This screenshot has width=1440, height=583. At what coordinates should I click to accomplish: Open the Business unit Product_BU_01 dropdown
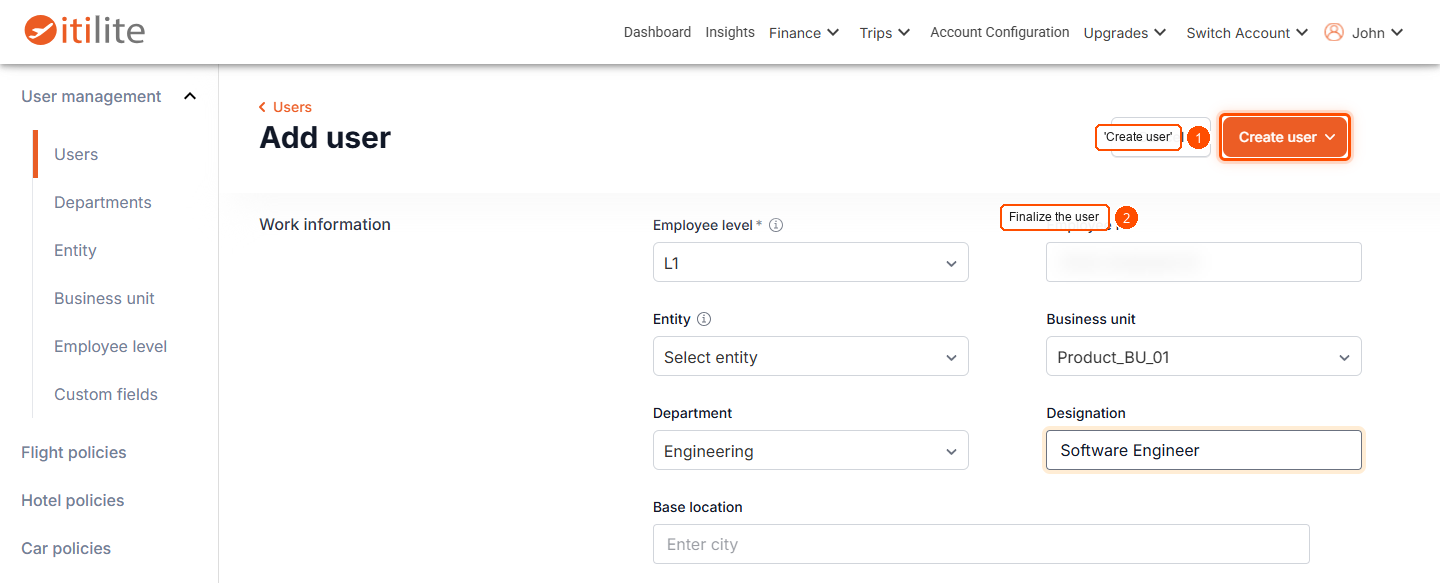pyautogui.click(x=1204, y=356)
